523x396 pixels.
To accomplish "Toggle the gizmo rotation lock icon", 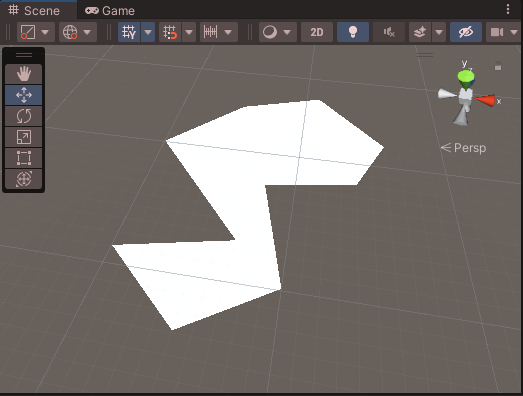I will click(x=498, y=66).
